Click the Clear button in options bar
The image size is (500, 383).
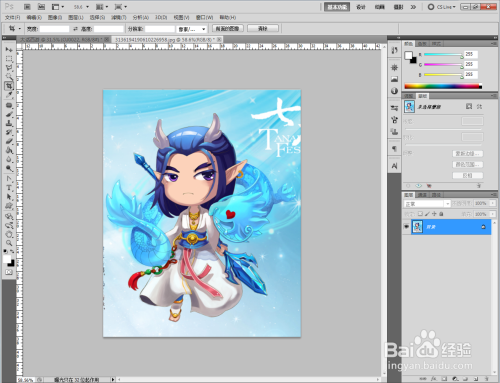(x=263, y=29)
